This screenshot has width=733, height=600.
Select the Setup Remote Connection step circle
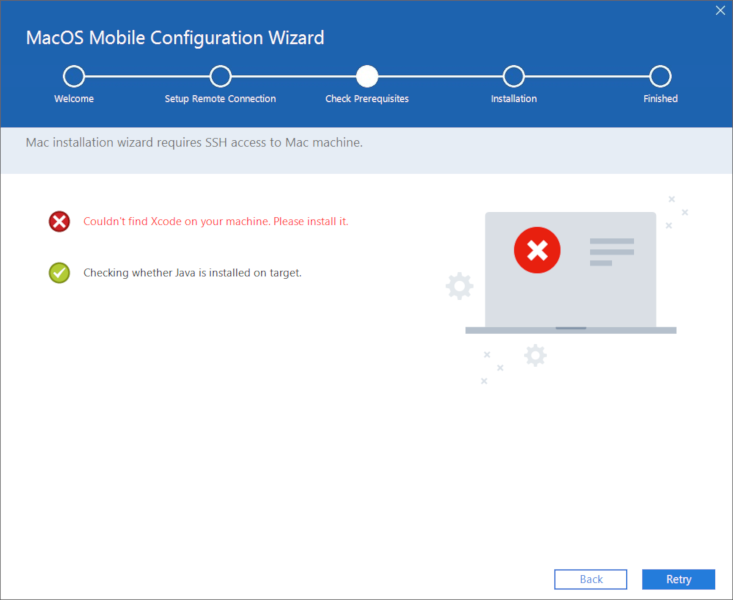pyautogui.click(x=220, y=76)
